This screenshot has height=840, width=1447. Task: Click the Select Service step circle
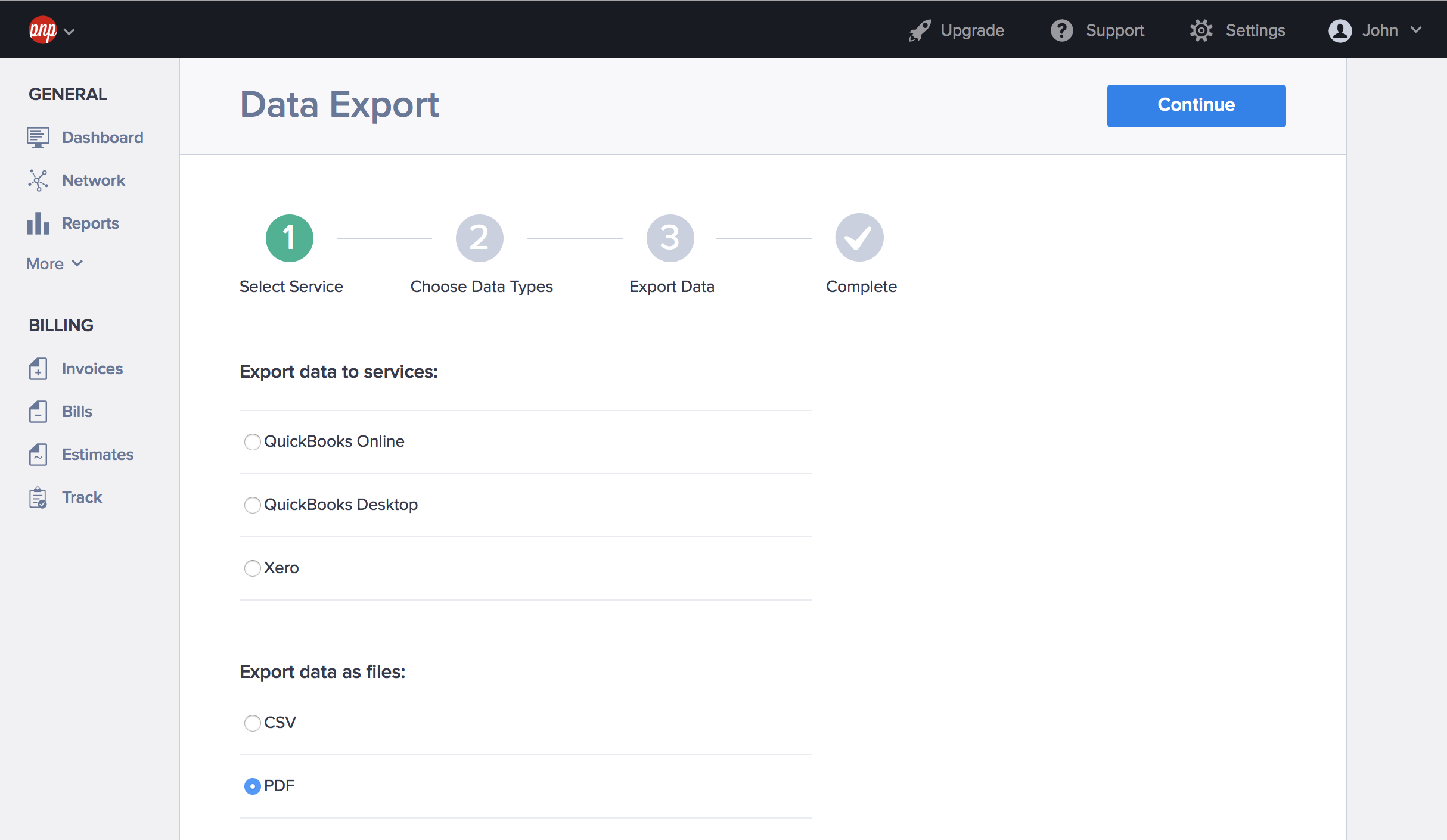pyautogui.click(x=290, y=237)
